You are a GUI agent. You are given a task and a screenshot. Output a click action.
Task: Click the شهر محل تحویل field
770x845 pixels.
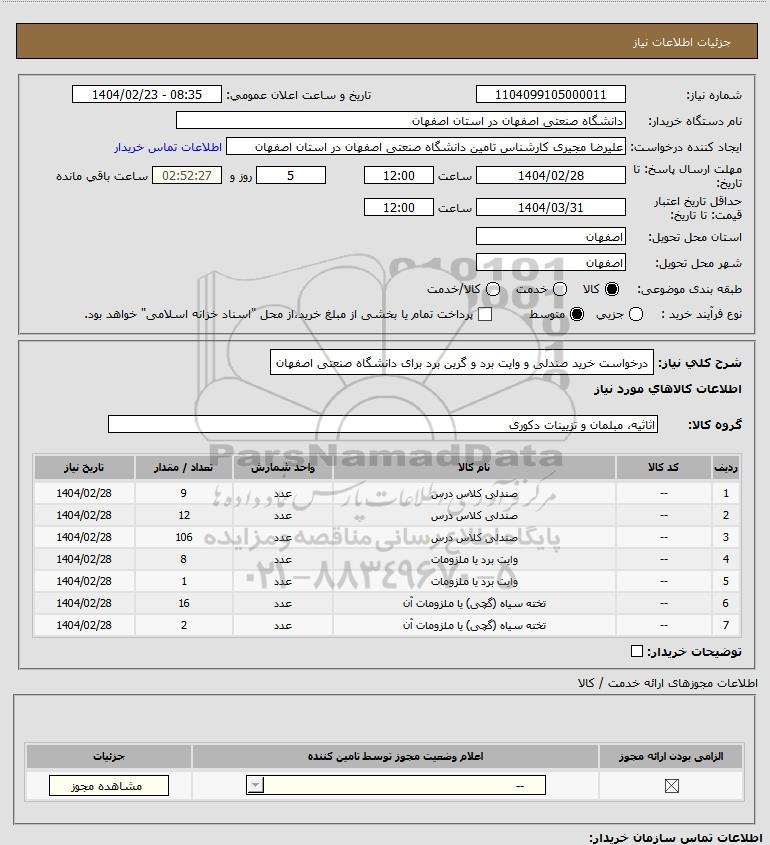(551, 262)
